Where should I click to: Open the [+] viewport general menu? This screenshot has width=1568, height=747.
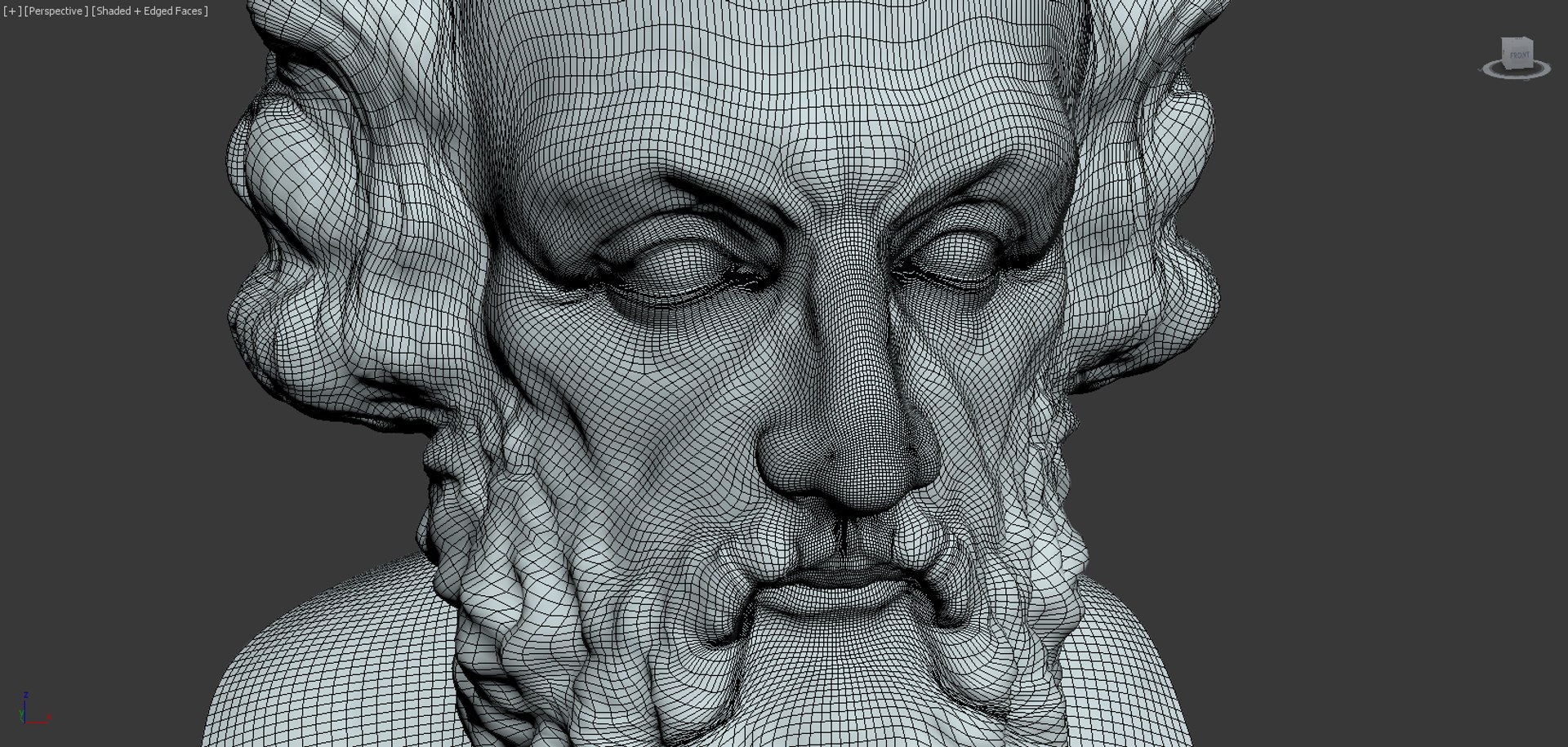[12, 11]
